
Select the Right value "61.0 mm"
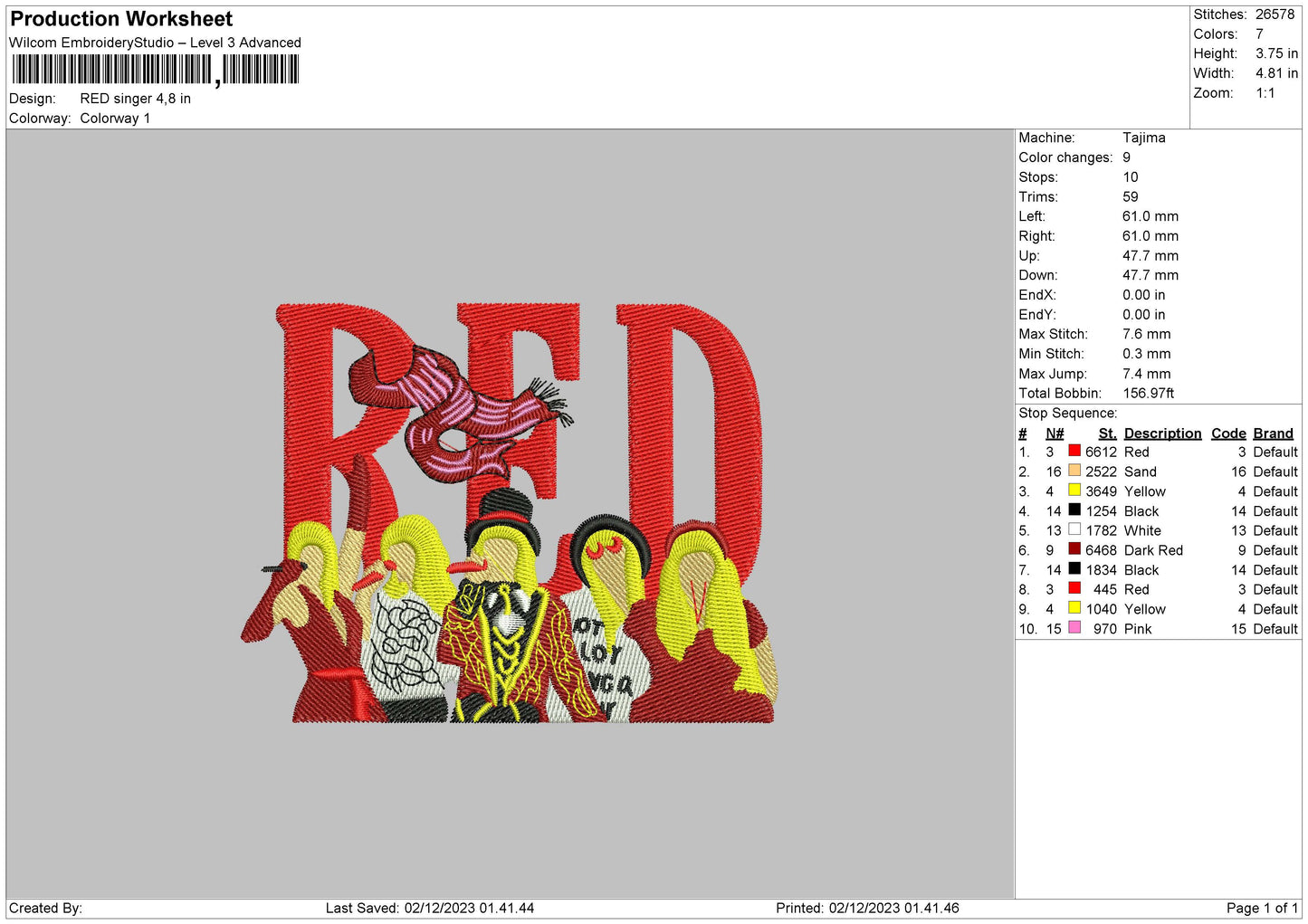(x=1150, y=236)
